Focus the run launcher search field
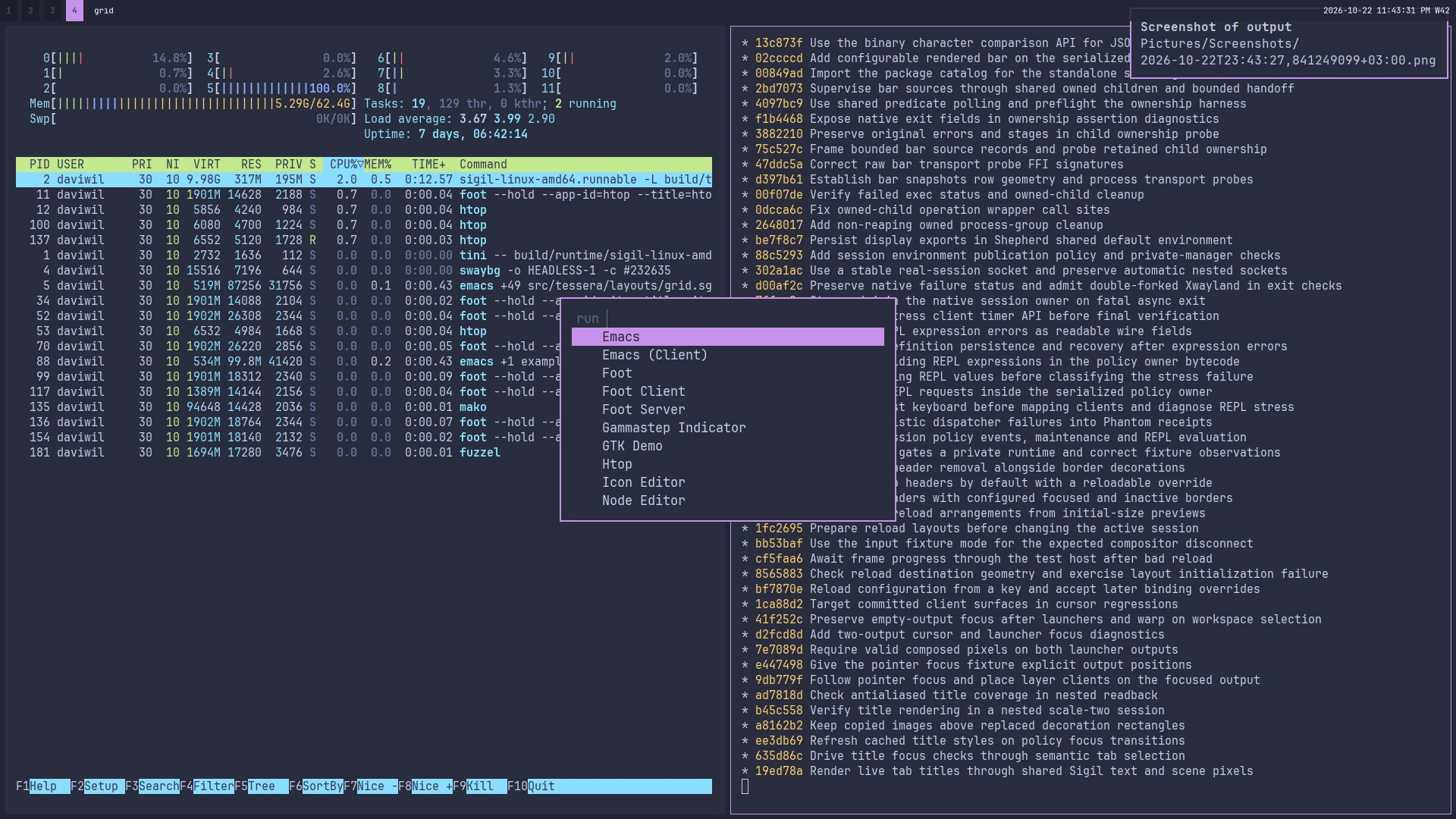 [728, 318]
